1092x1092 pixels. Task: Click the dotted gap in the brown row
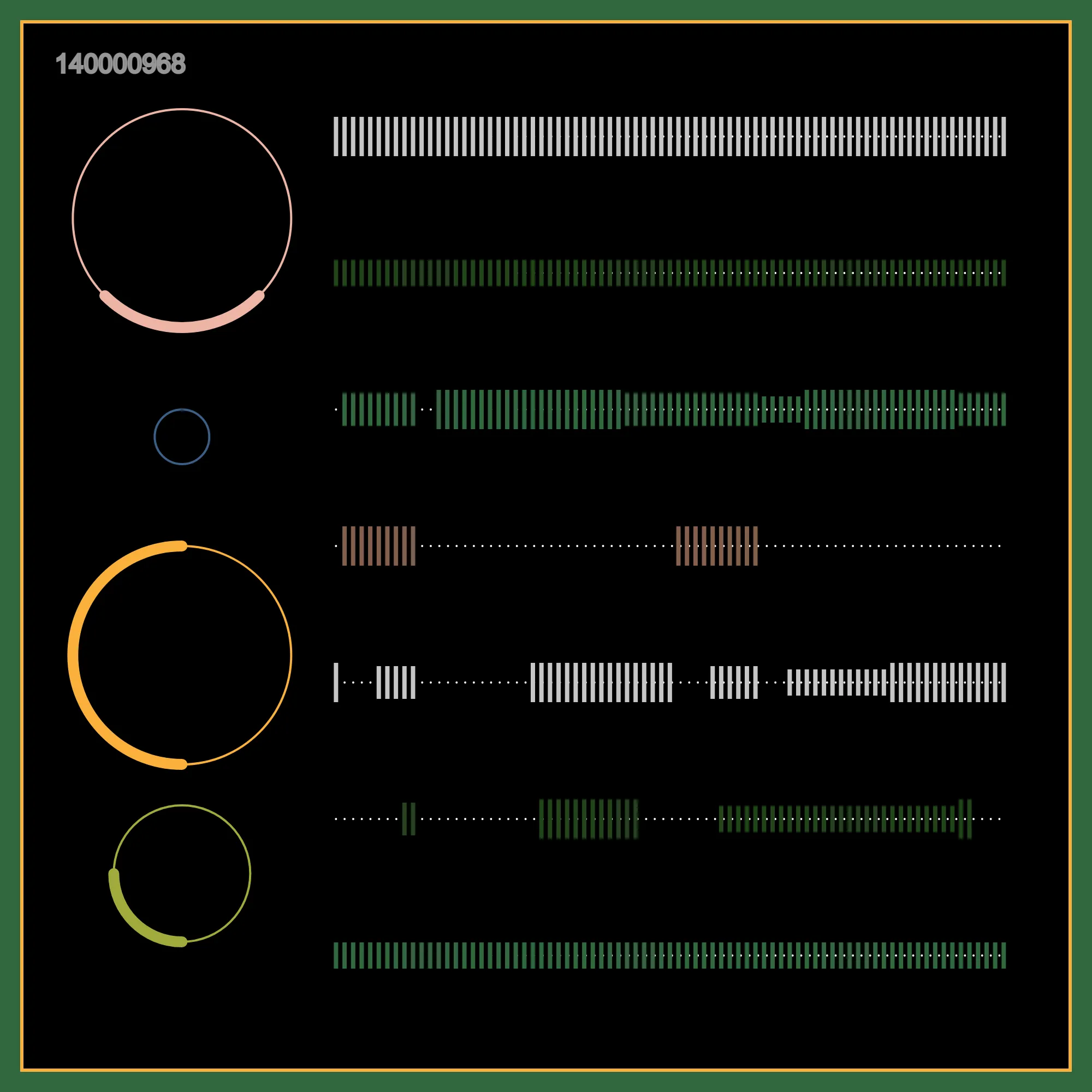[x=546, y=546]
